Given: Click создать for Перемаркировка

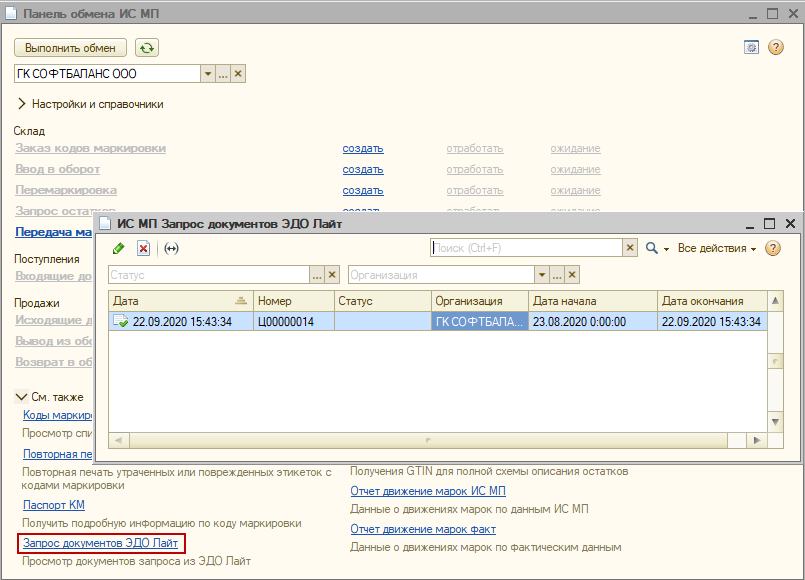Looking at the screenshot, I should coord(363,190).
